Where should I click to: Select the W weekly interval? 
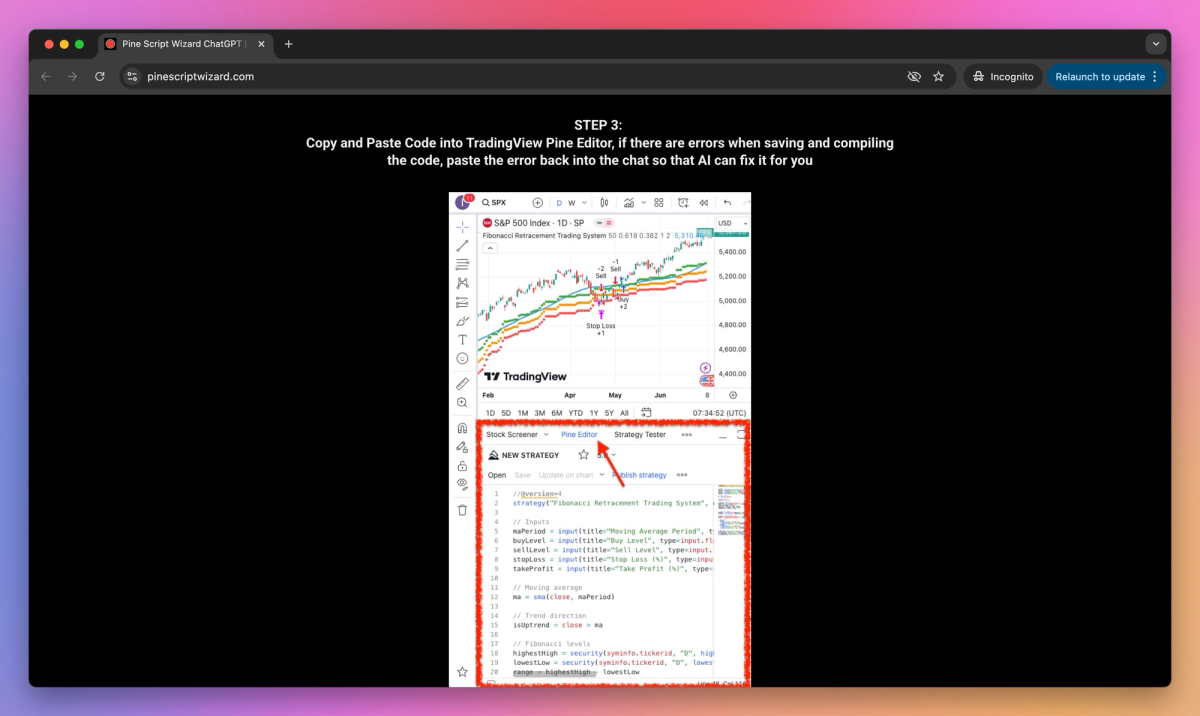[x=572, y=202]
